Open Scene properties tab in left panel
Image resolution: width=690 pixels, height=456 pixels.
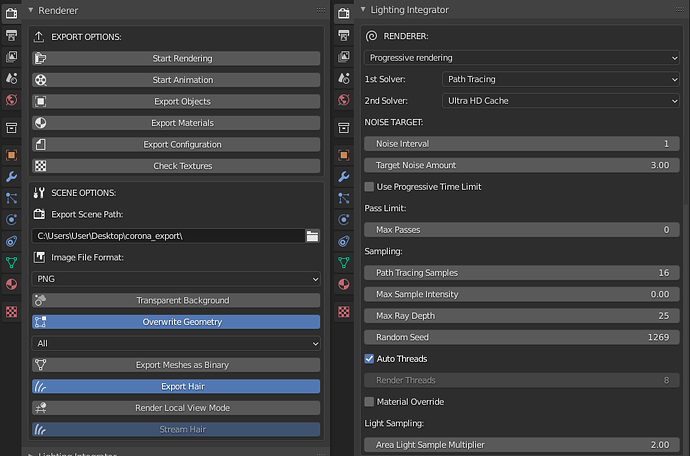pyautogui.click(x=11, y=78)
